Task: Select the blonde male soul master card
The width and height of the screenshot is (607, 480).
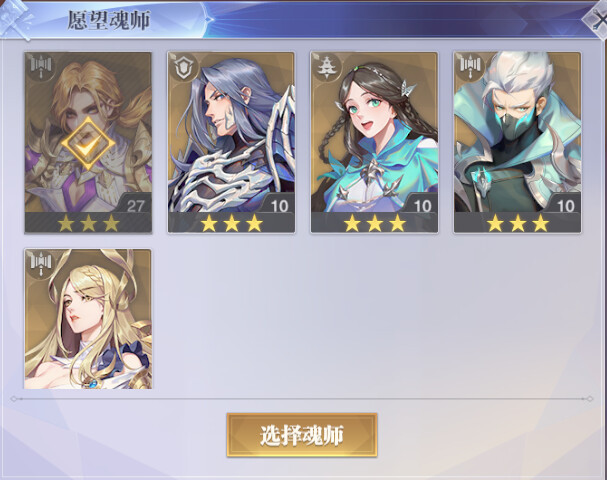Action: (x=88, y=143)
